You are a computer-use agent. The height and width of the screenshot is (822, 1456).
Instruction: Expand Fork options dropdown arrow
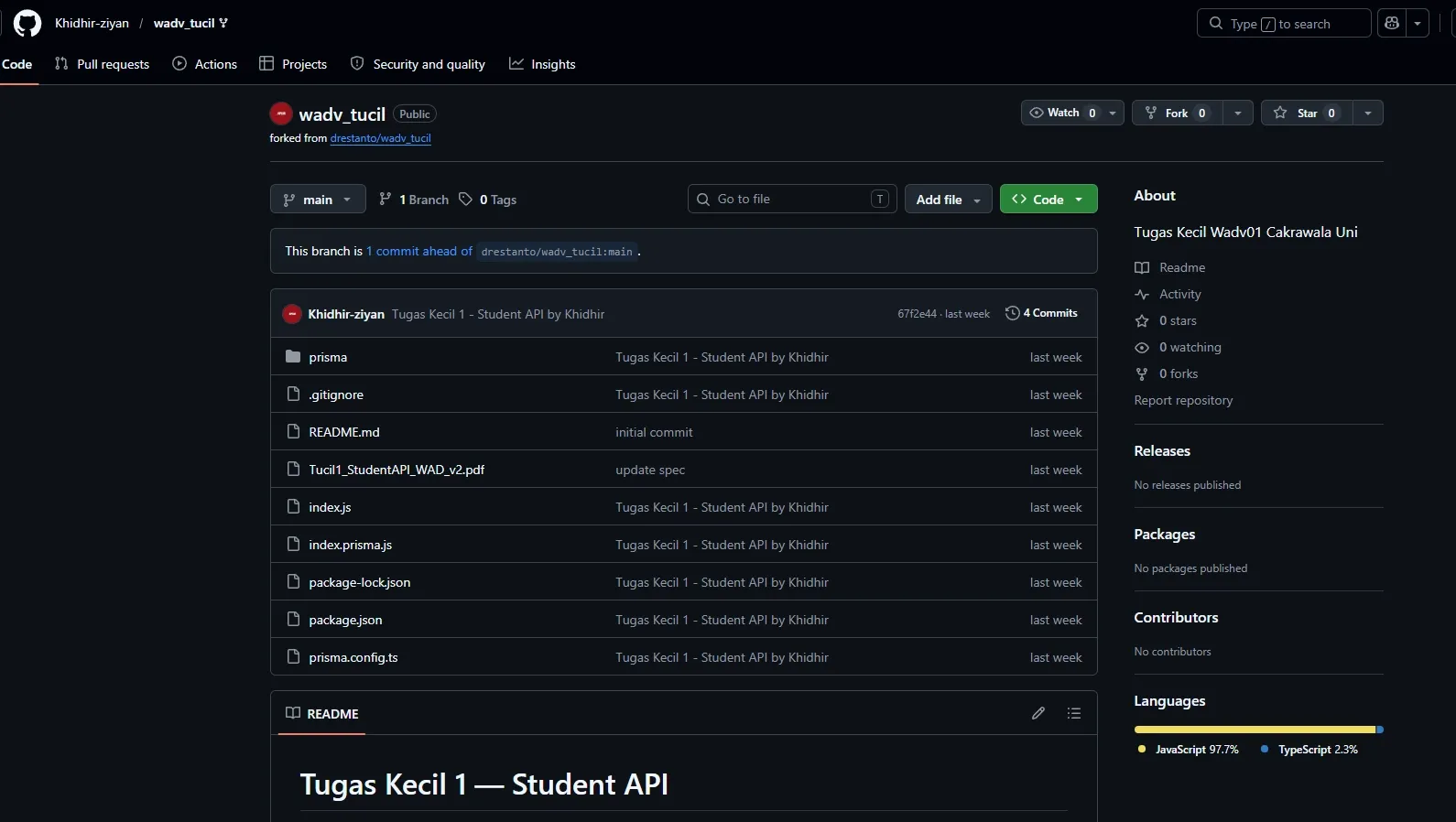(1237, 113)
